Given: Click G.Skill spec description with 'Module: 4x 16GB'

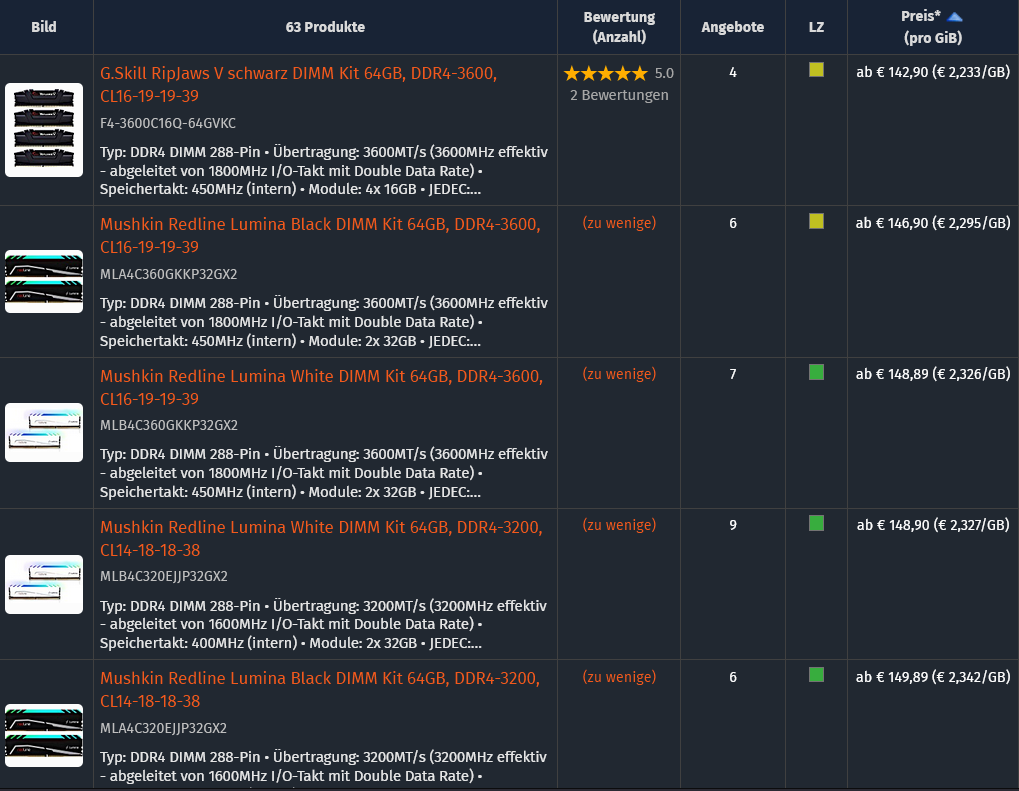Looking at the screenshot, I should 324,170.
